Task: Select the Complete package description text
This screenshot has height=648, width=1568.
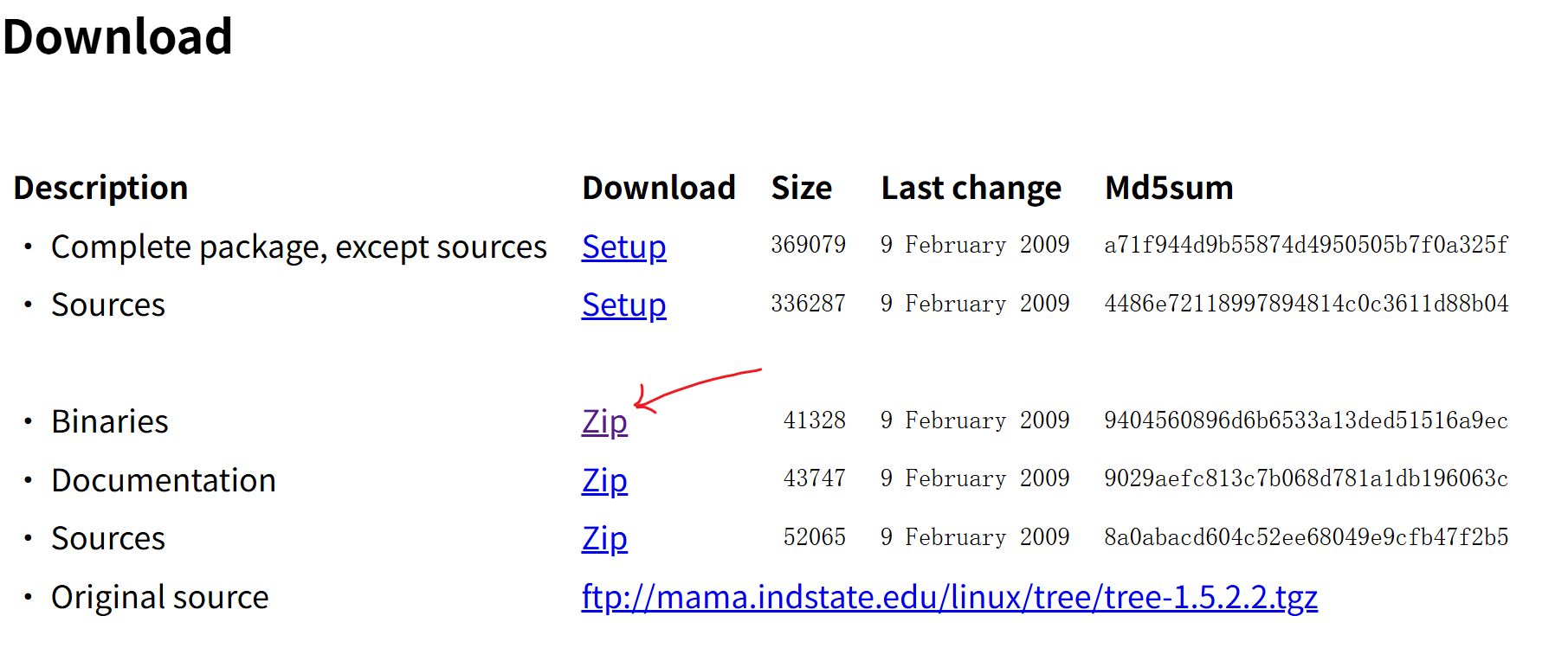Action: click(299, 247)
